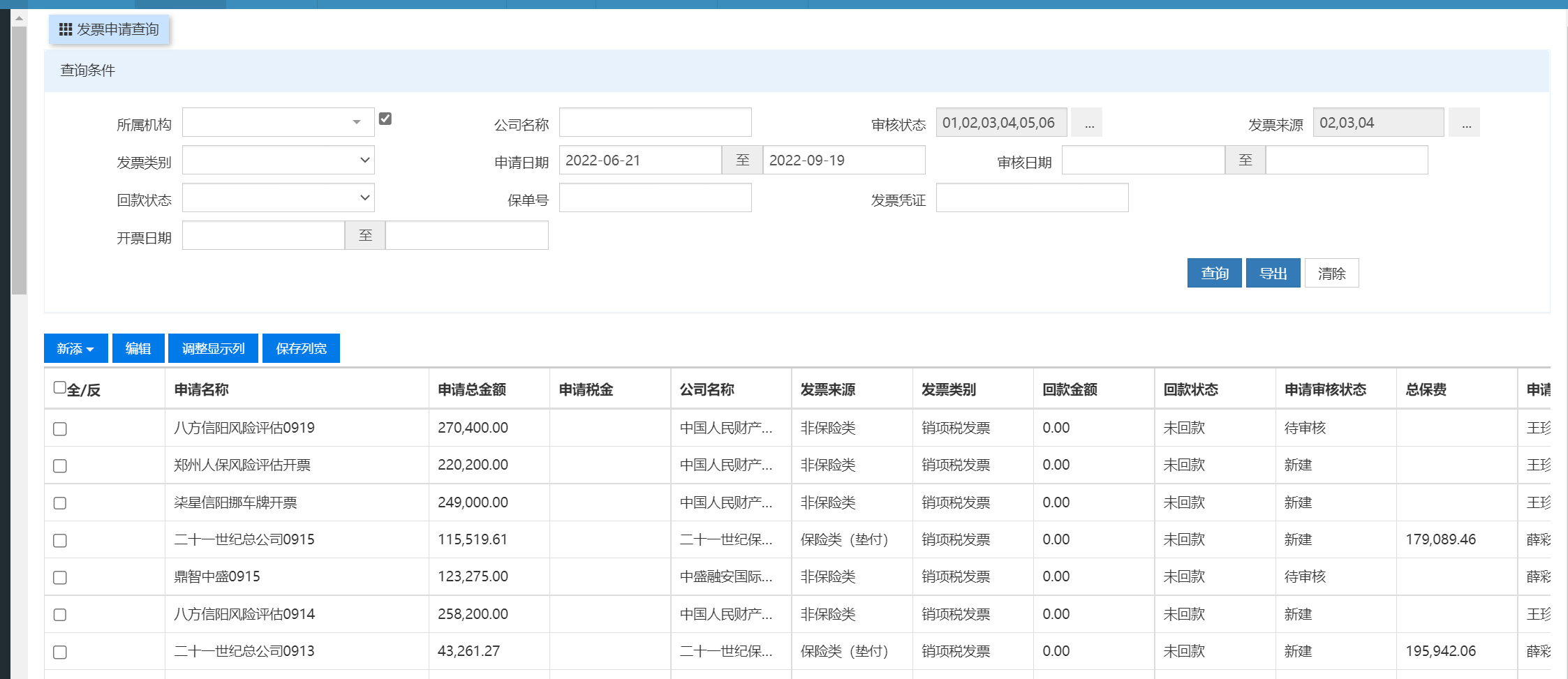Click the scrollbar up arrow at left
Screen dimensions: 1568x679
click(19, 18)
